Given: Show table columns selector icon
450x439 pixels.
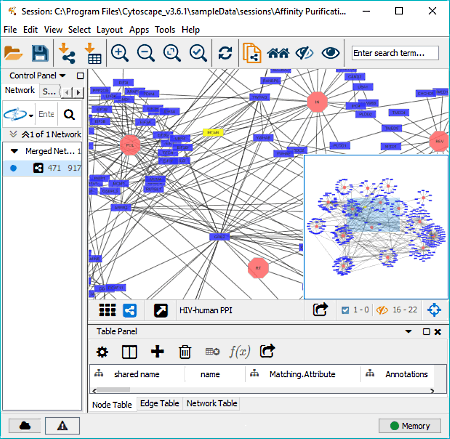Looking at the screenshot, I should pos(129,352).
